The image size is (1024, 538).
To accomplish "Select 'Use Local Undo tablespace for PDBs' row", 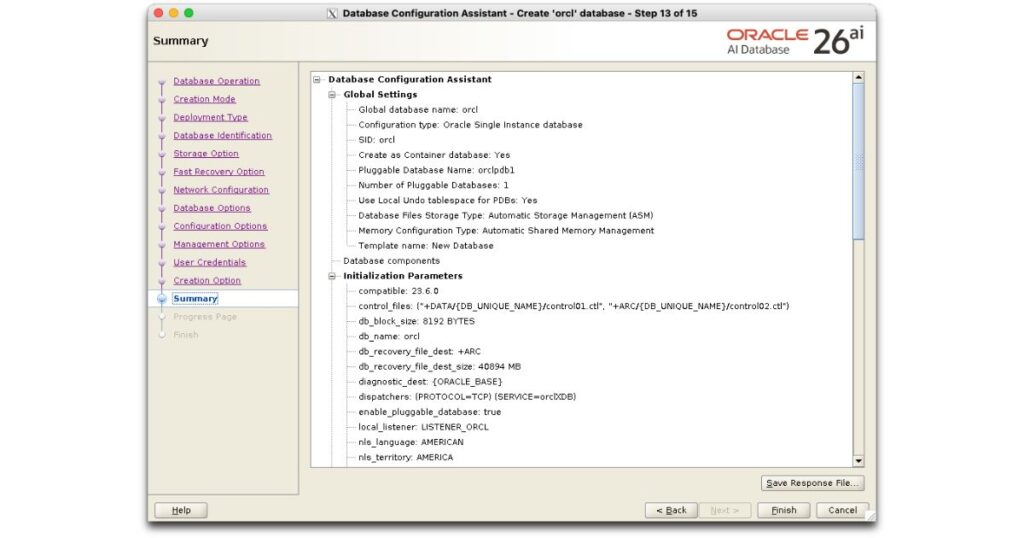I will pyautogui.click(x=447, y=200).
